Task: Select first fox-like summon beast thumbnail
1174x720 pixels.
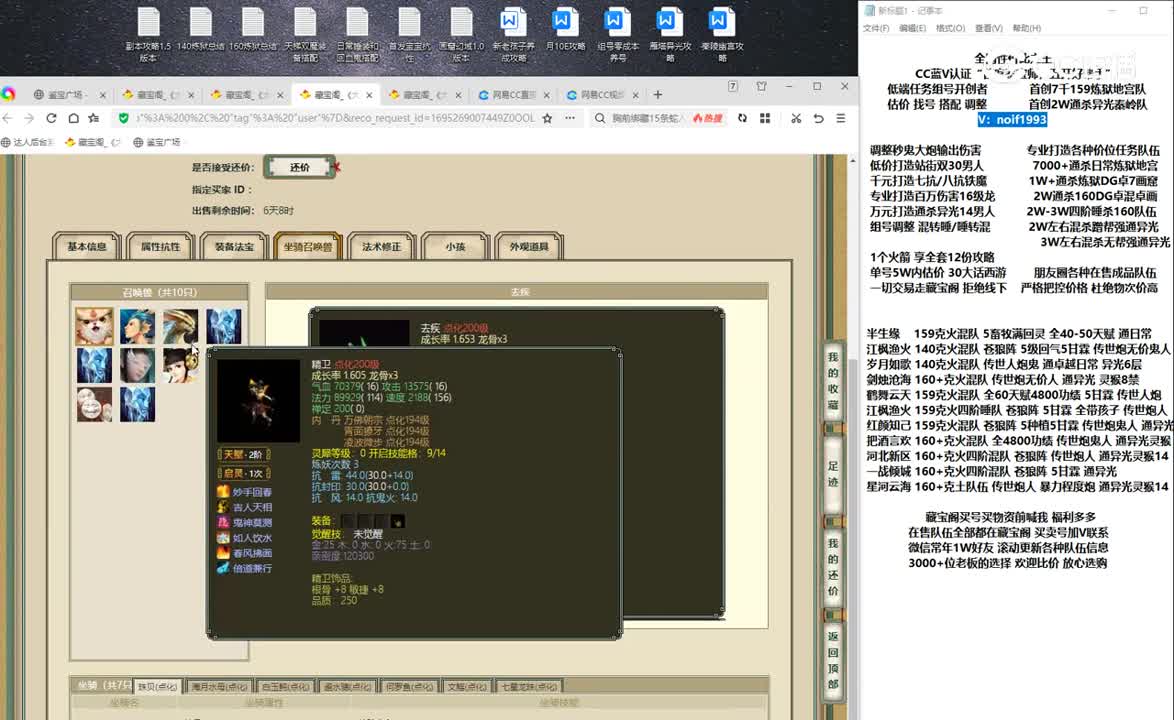Action: [x=94, y=326]
